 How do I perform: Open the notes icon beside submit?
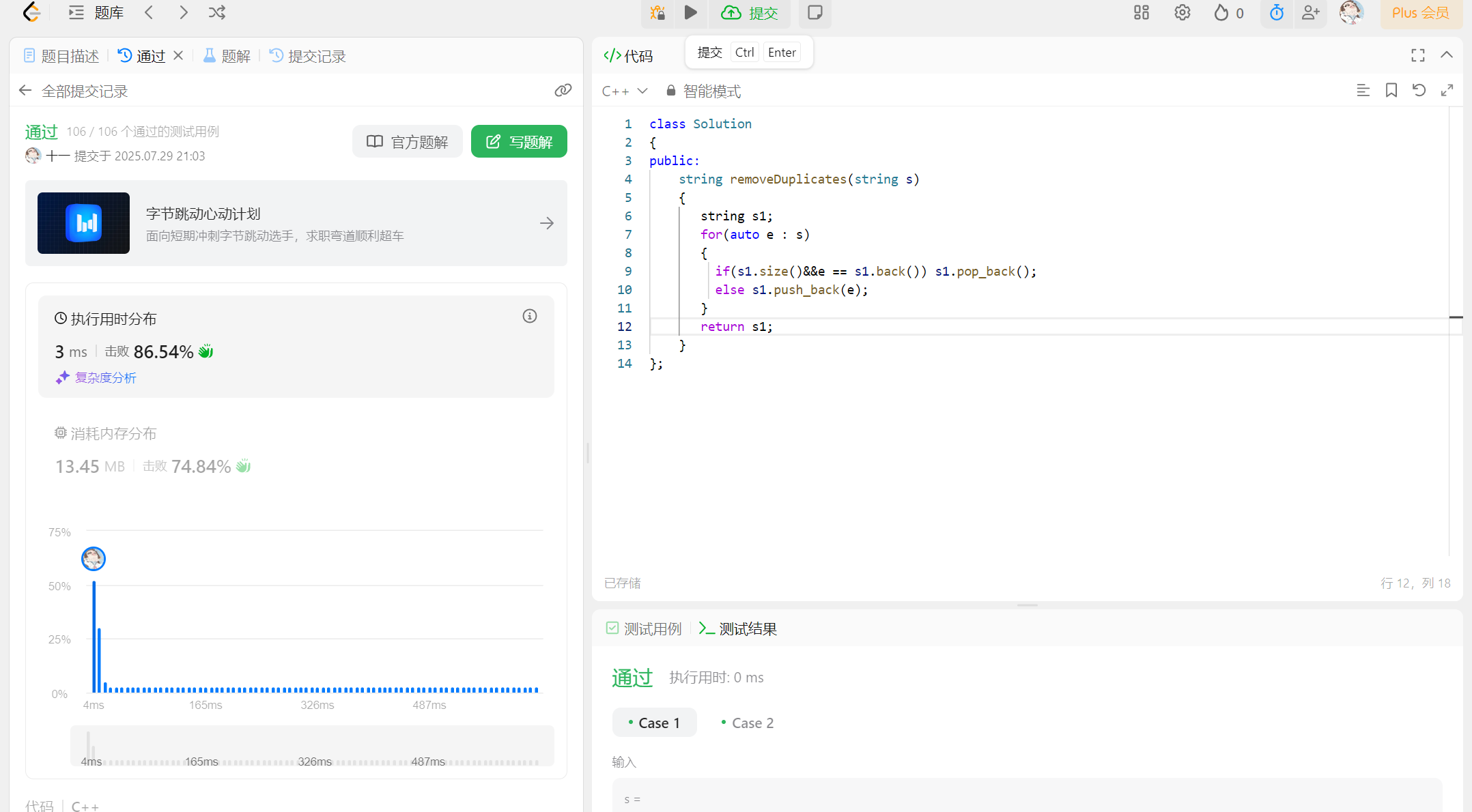tap(815, 12)
